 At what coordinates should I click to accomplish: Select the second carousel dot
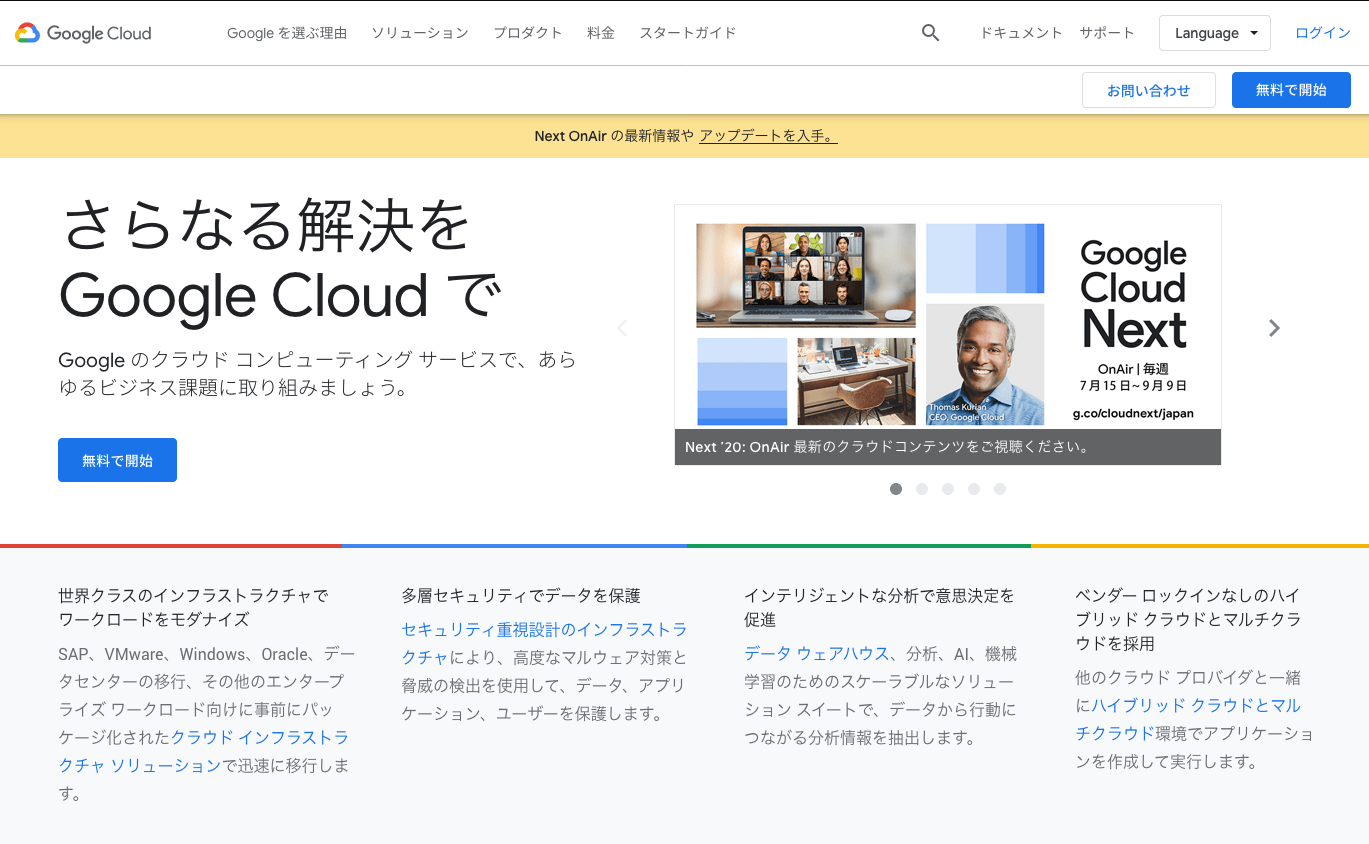(x=922, y=489)
